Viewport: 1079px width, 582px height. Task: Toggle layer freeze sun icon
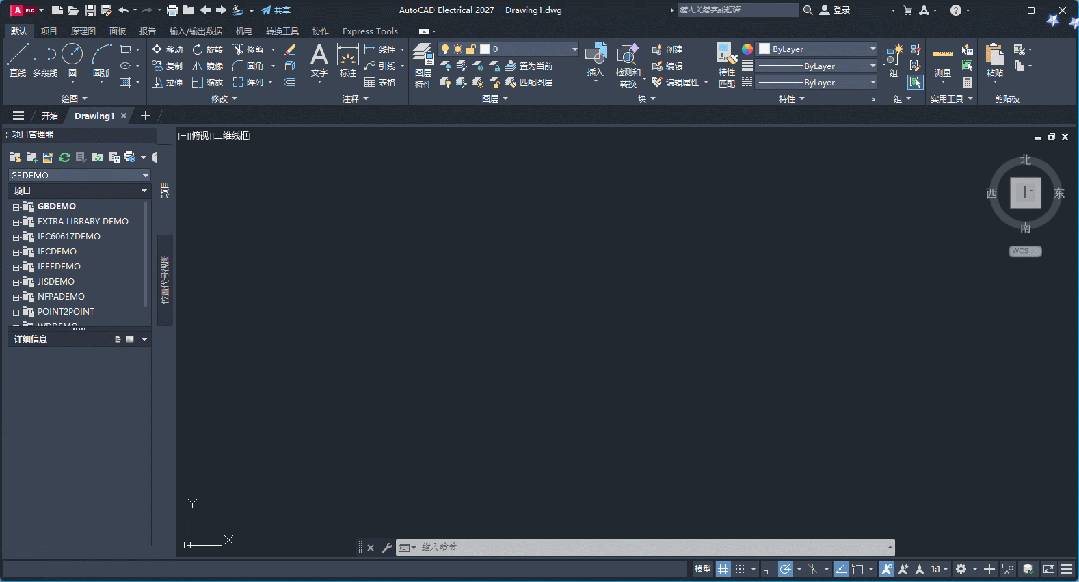[458, 49]
